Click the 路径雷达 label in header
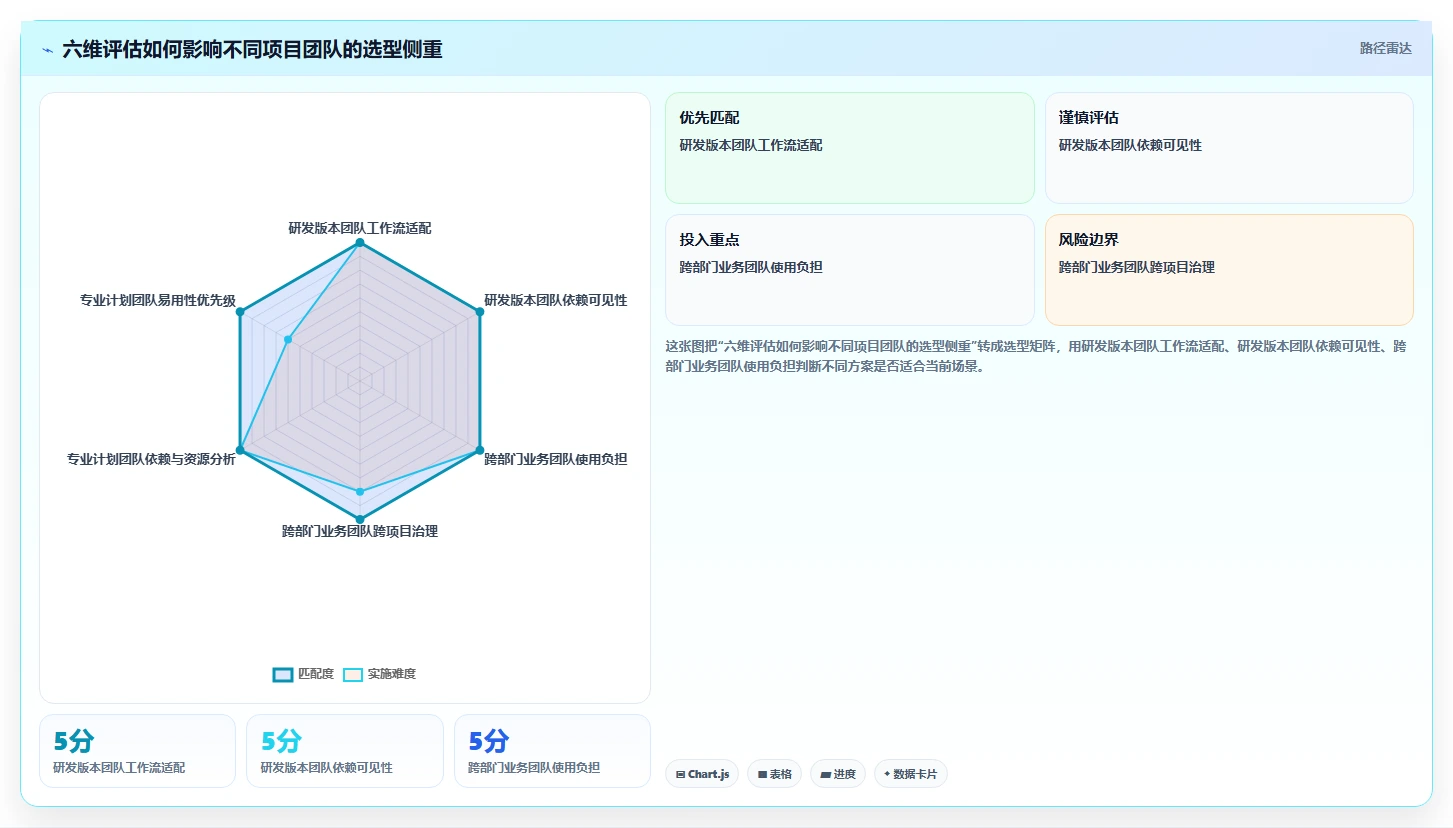Screen dimensions: 1453x828 (1386, 48)
